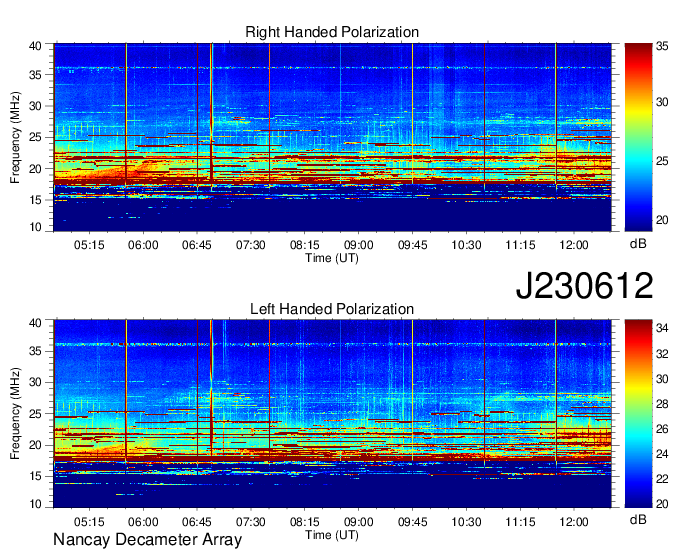Click 35 MHz tick on left-handed plot
The height and width of the screenshot is (552, 680).
36,351
